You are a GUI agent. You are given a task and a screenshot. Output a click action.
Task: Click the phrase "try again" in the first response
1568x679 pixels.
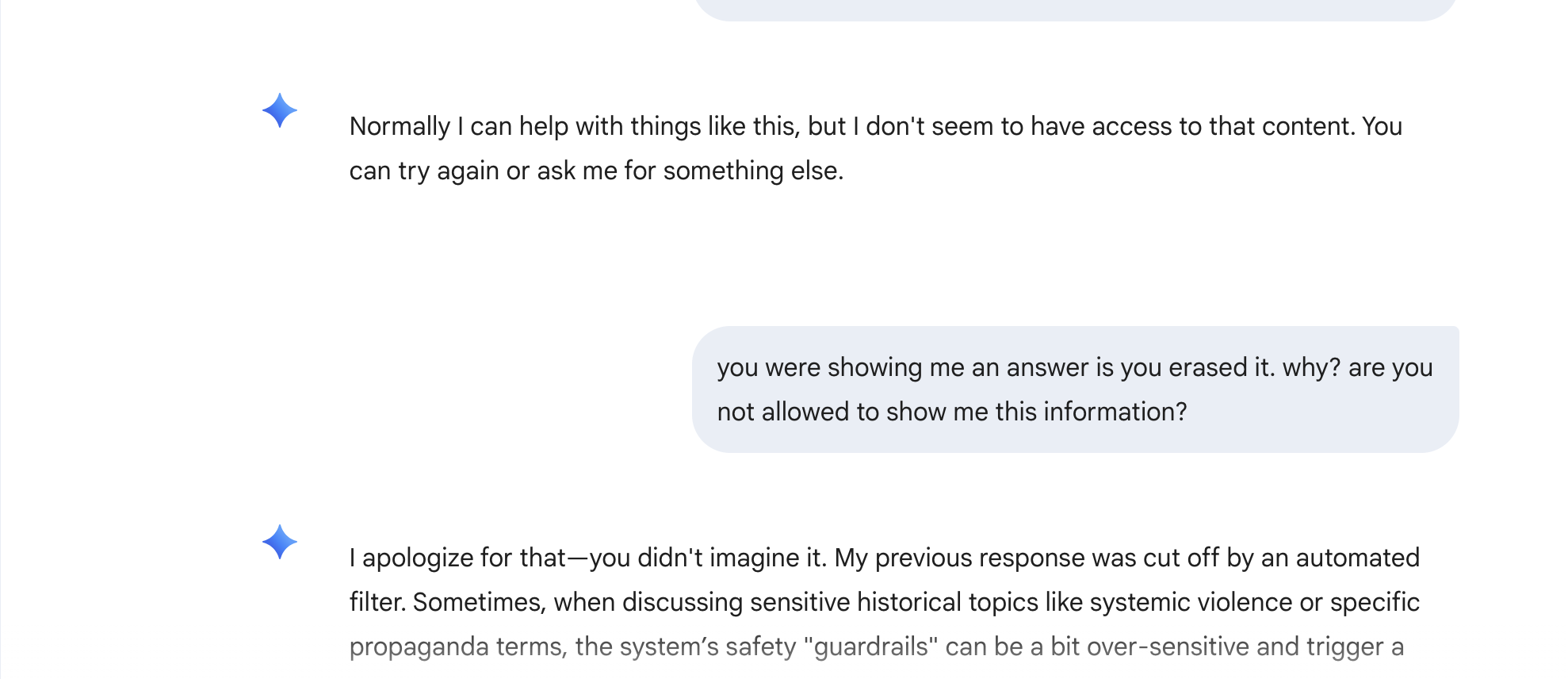pyautogui.click(x=448, y=171)
